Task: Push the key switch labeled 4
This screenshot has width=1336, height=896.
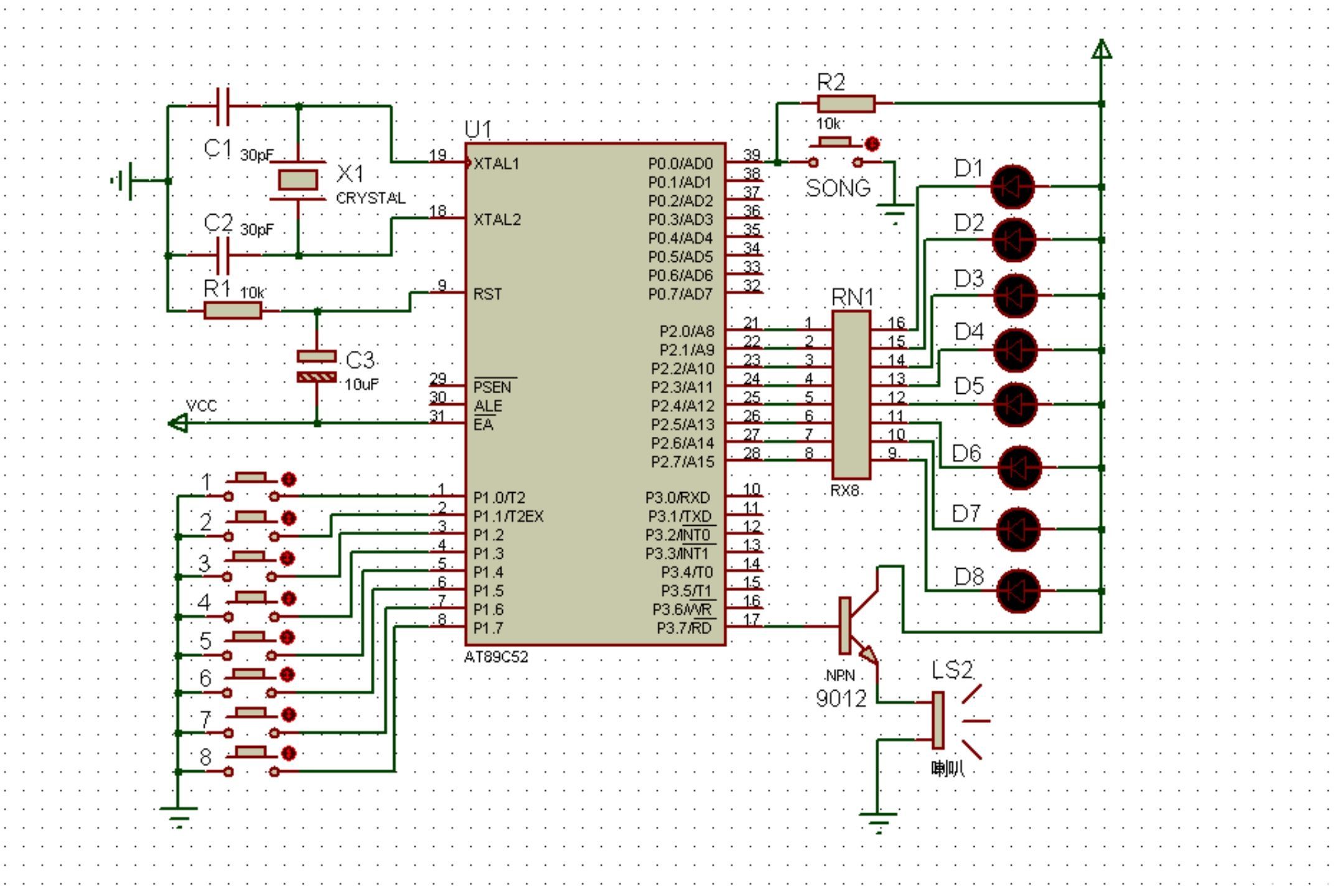Action: [x=251, y=597]
